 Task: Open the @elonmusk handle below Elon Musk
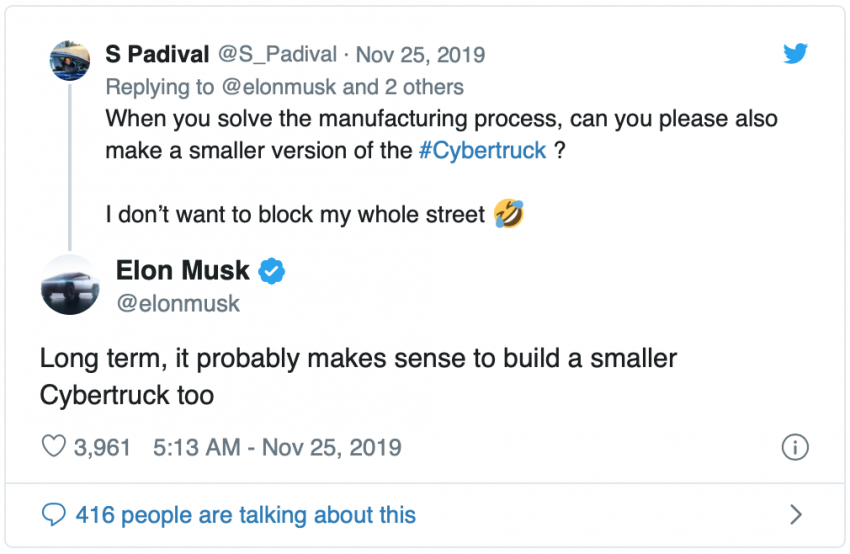(178, 302)
